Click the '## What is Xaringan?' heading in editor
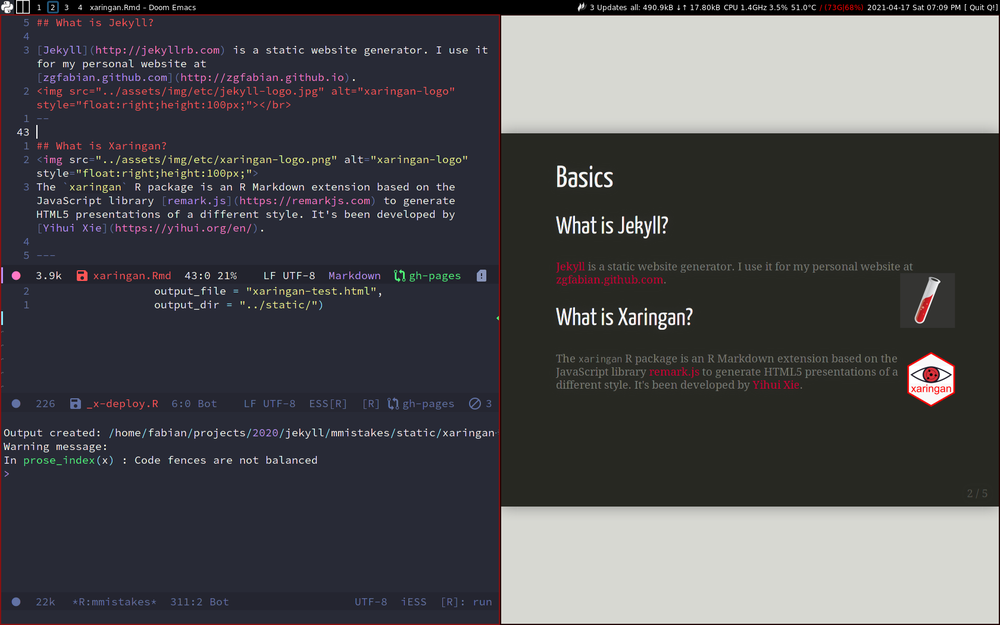This screenshot has width=1000, height=625. tap(101, 145)
